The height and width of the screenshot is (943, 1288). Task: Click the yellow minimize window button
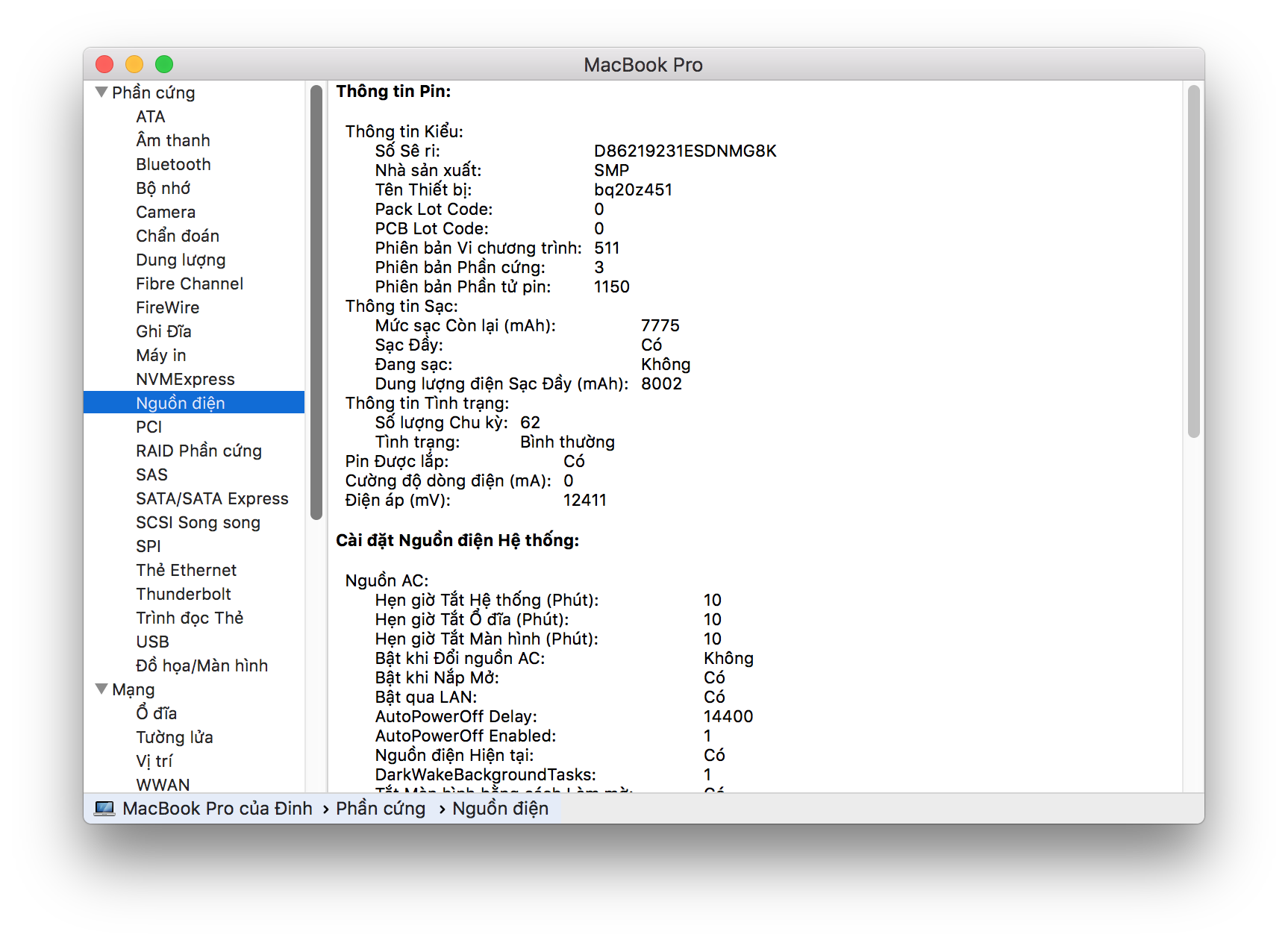point(134,65)
